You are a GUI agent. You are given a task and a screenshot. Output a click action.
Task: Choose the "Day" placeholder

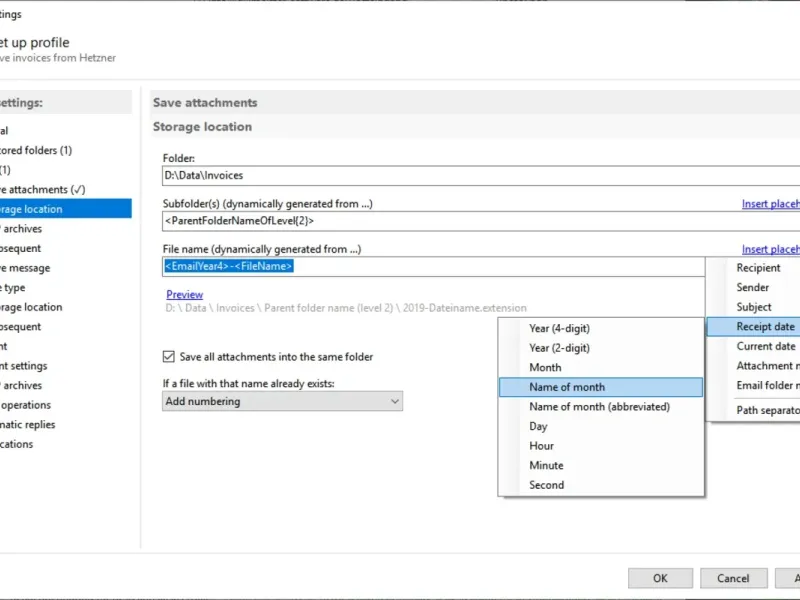(539, 426)
